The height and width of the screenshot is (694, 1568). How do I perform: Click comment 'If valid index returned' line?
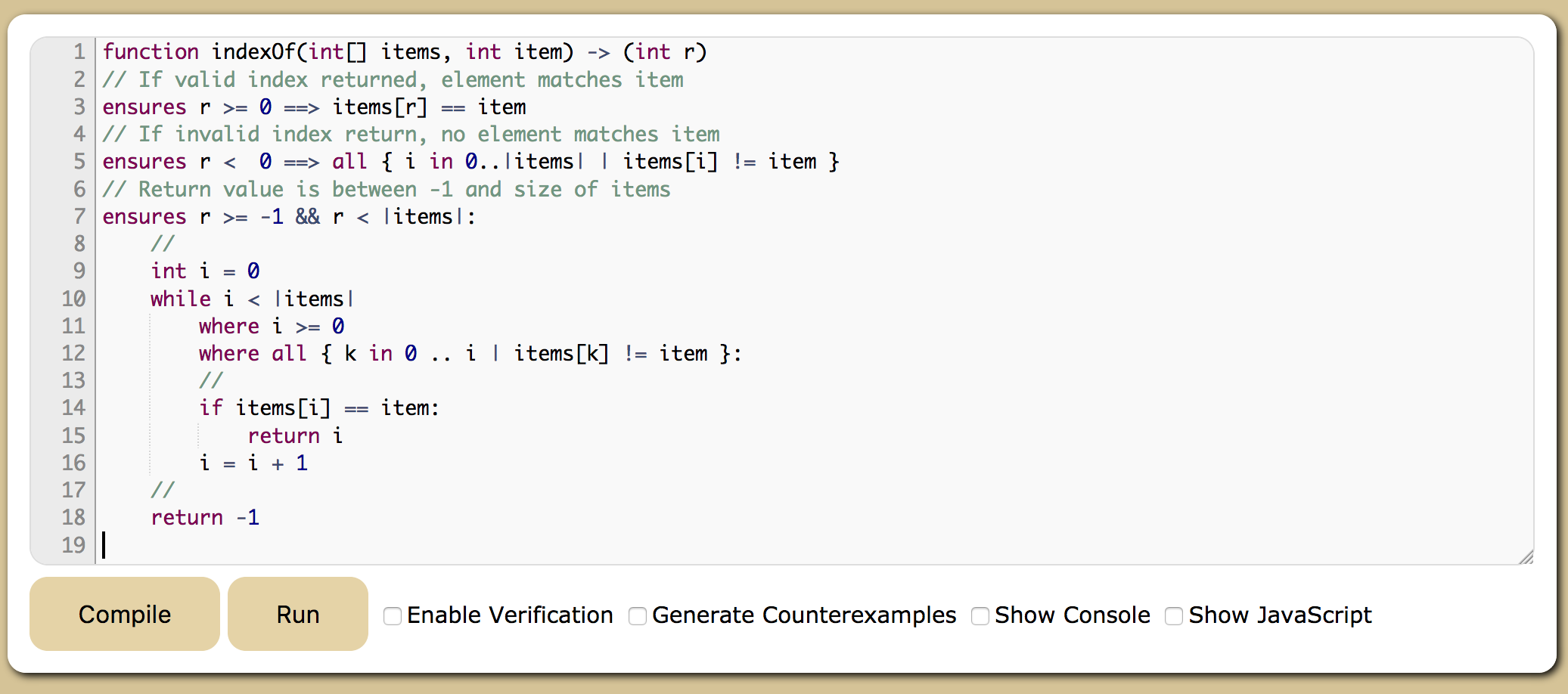393,79
